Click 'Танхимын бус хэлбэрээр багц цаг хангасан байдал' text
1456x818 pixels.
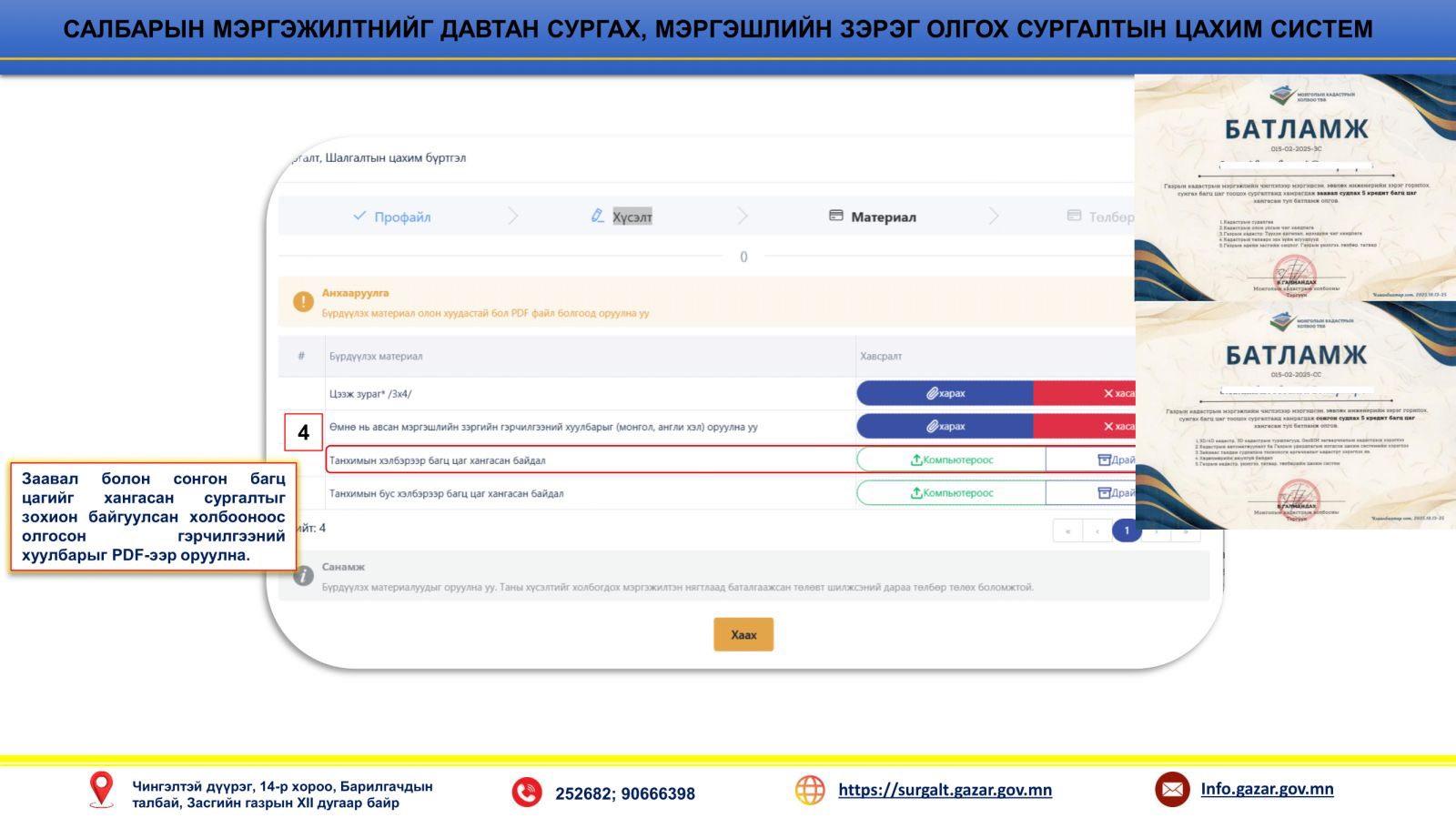coord(446,493)
